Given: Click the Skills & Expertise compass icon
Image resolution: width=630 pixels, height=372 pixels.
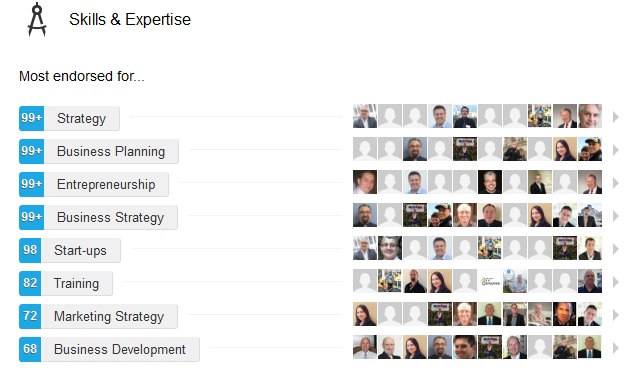Looking at the screenshot, I should 37,19.
